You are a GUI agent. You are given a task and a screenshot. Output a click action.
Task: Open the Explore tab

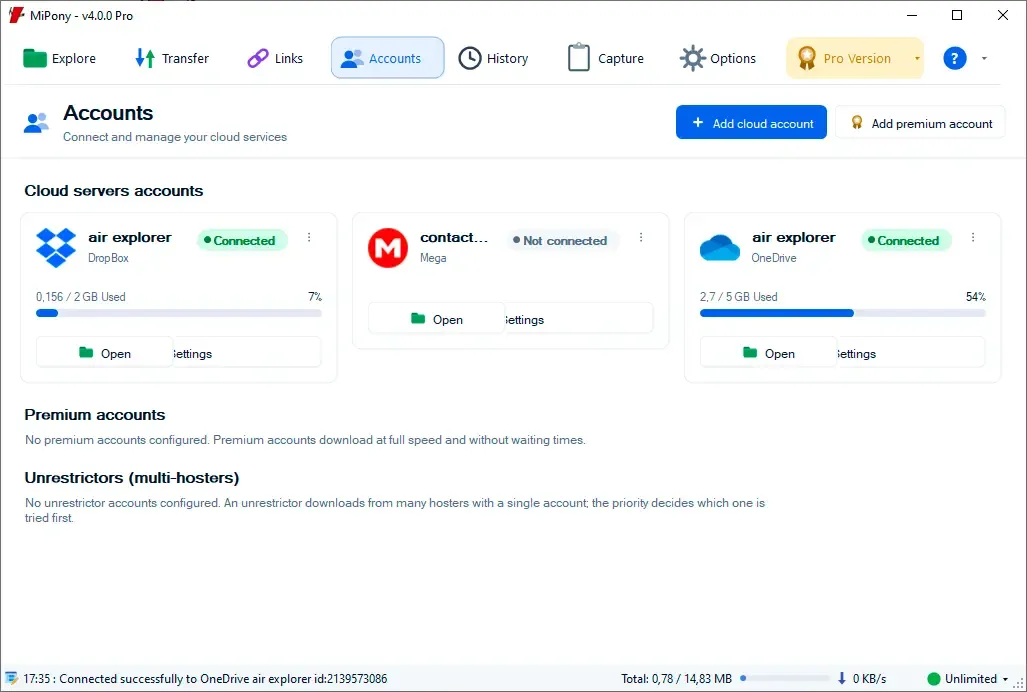pos(60,58)
